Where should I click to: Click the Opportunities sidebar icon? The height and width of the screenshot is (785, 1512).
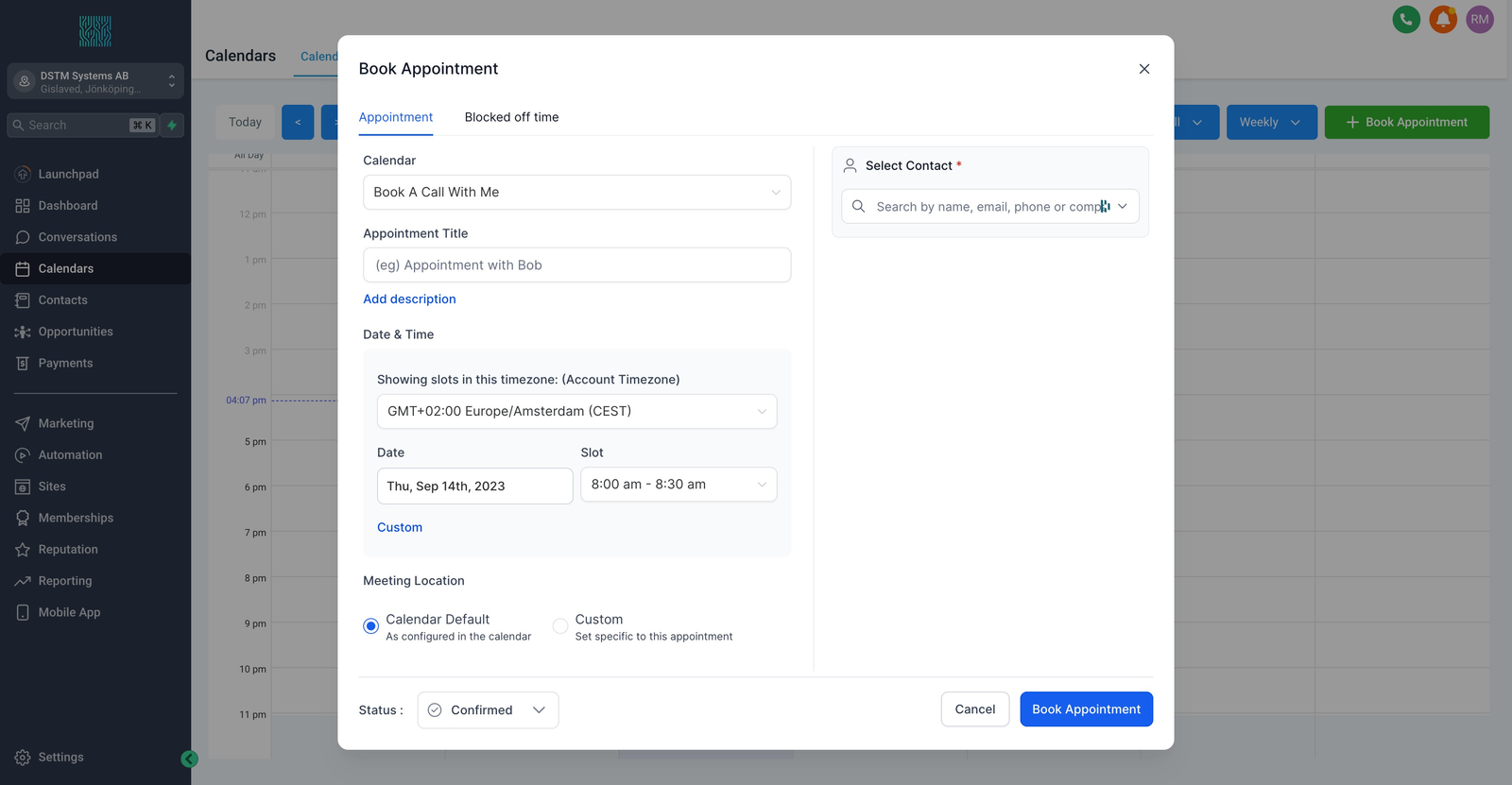pyautogui.click(x=23, y=332)
